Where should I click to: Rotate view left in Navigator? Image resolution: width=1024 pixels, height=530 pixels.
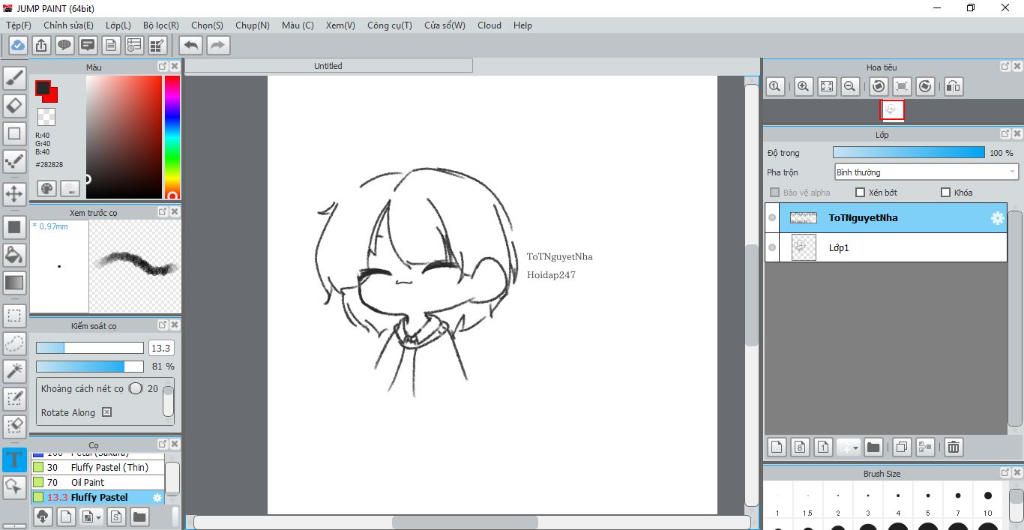(x=879, y=86)
